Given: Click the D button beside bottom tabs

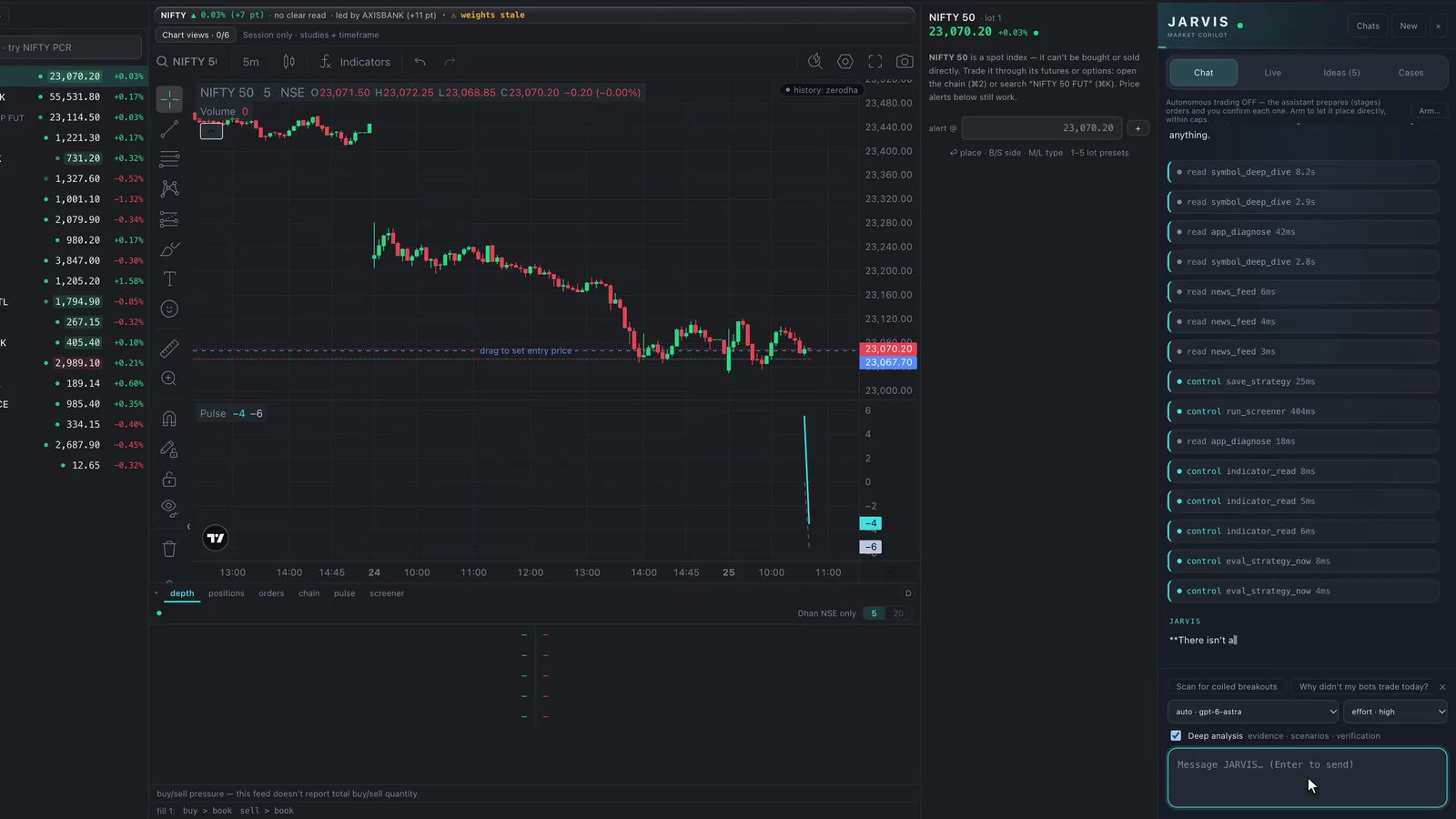Looking at the screenshot, I should click(x=908, y=593).
